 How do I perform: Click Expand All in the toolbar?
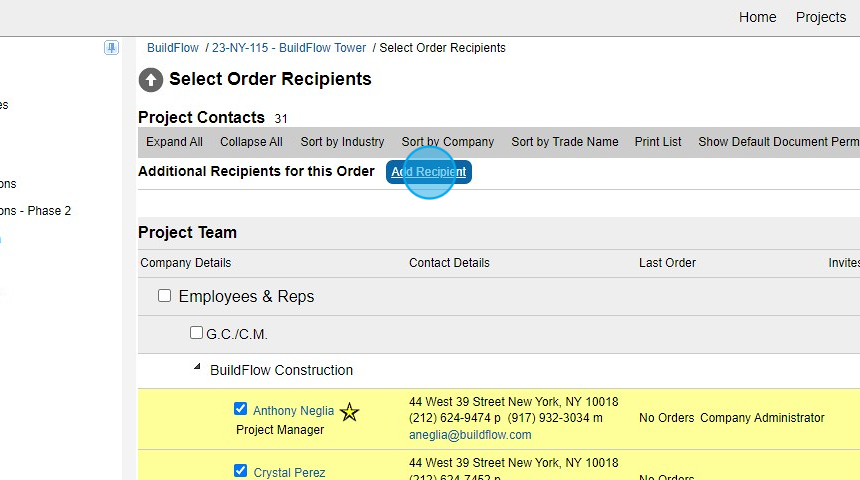pyautogui.click(x=174, y=142)
